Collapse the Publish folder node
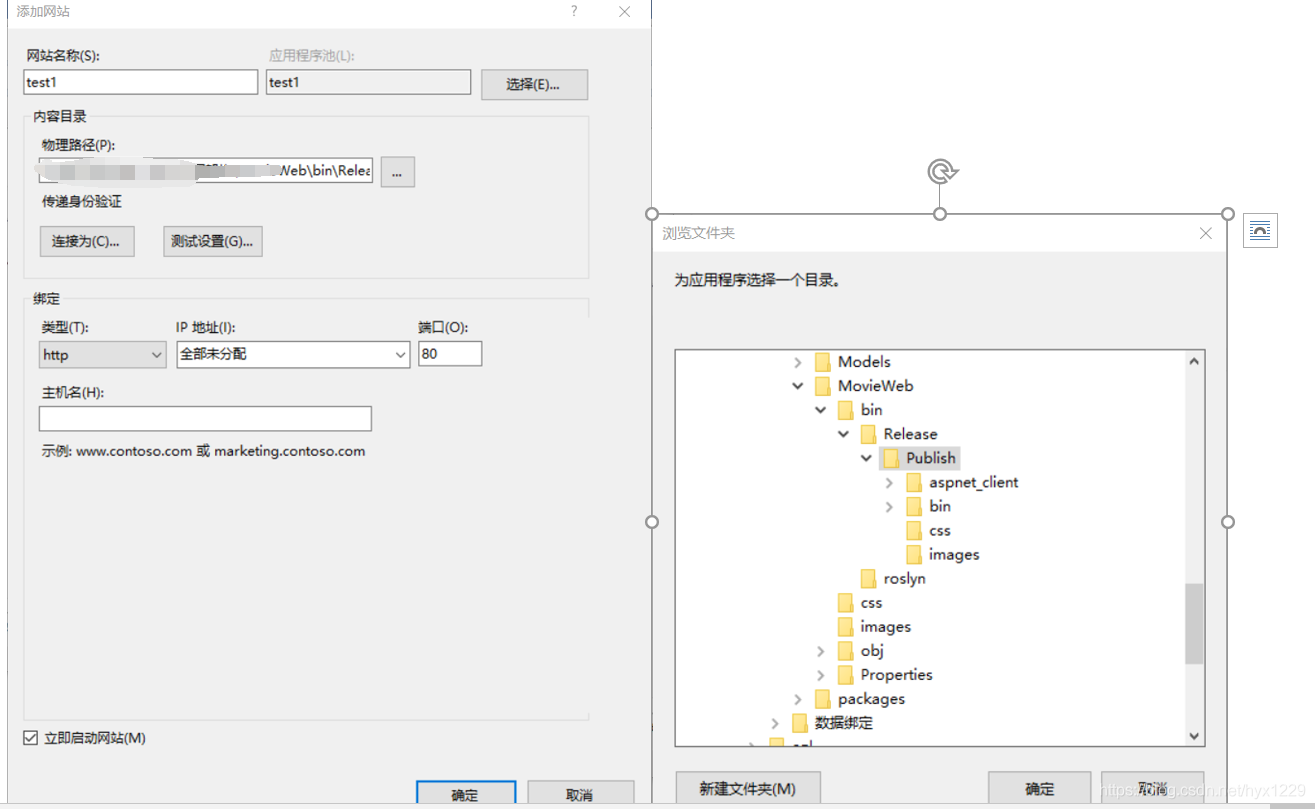Screen dimensions: 1315x809 click(x=867, y=458)
